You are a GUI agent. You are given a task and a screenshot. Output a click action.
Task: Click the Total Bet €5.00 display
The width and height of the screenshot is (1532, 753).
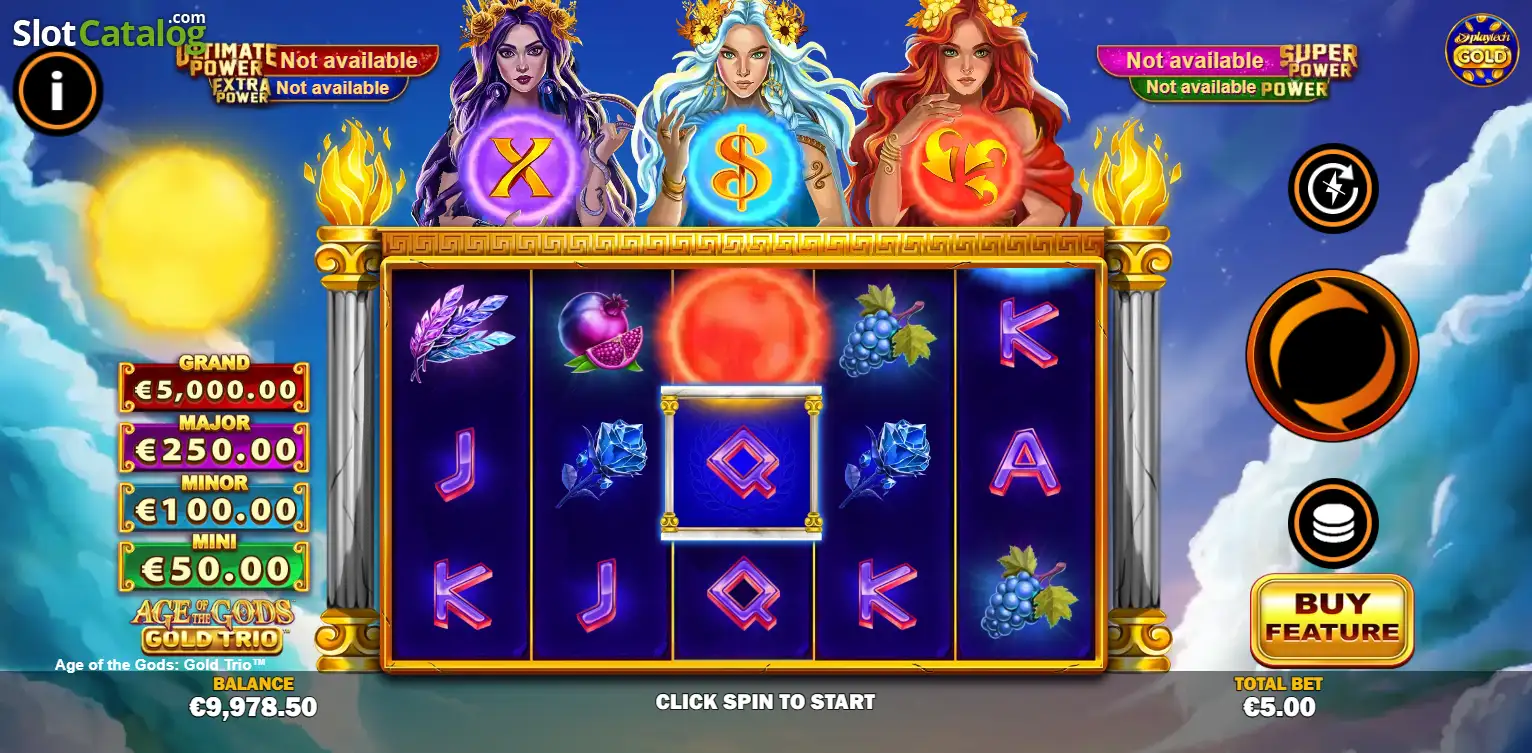1279,697
